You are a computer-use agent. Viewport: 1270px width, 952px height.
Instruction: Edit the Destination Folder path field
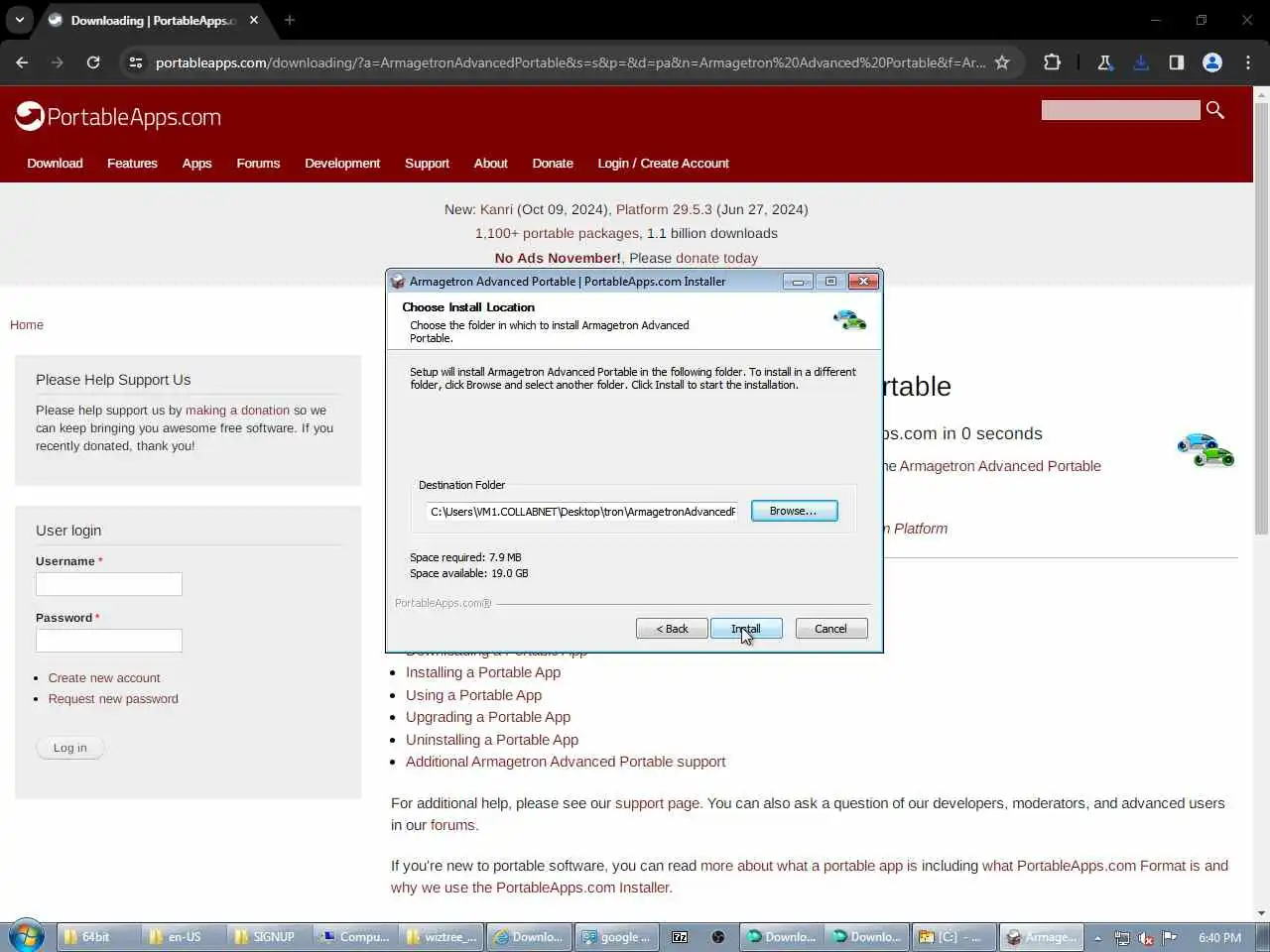tap(582, 512)
